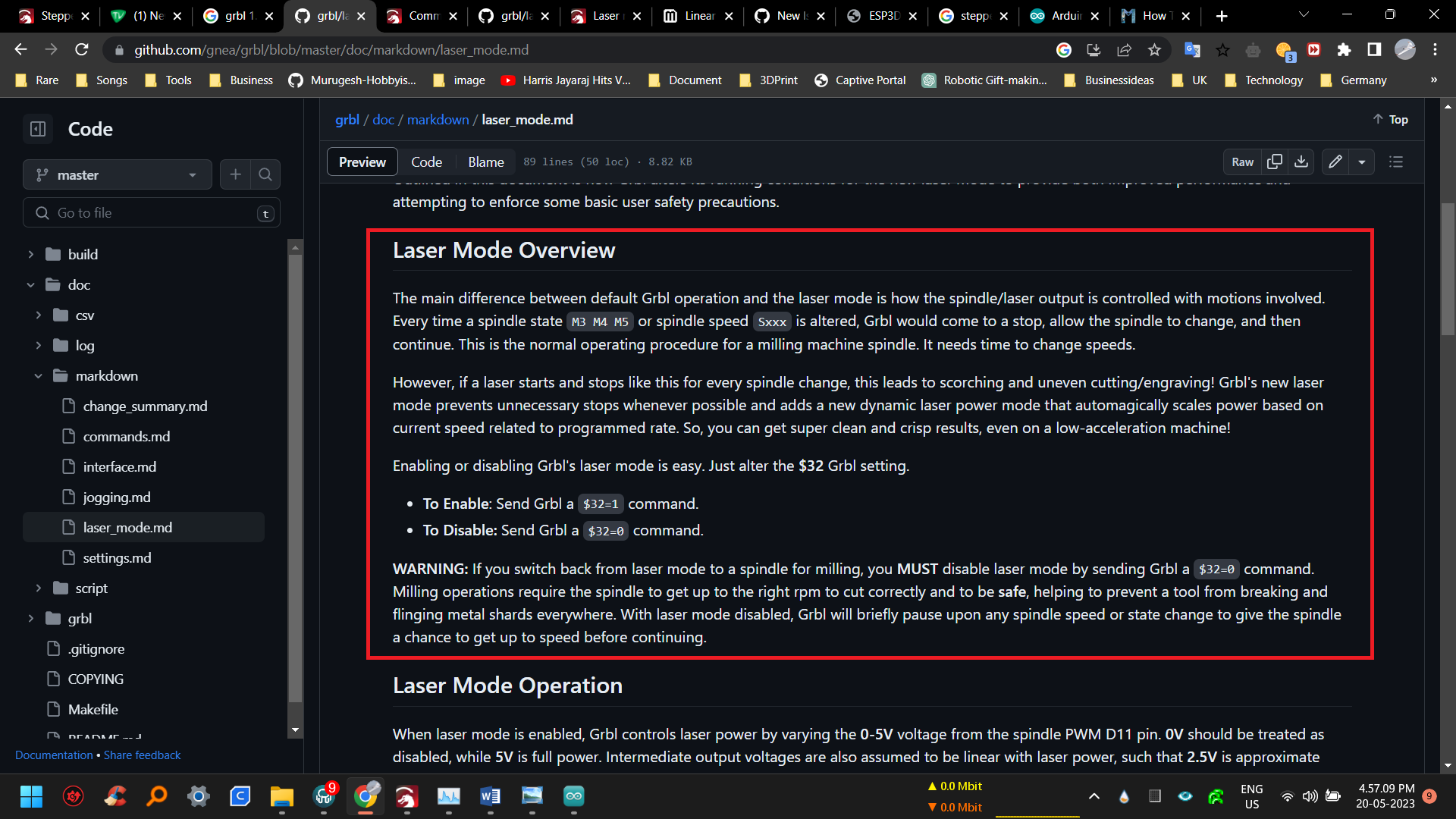Collapse the markdown folder
This screenshot has height=819, width=1456.
tap(39, 376)
